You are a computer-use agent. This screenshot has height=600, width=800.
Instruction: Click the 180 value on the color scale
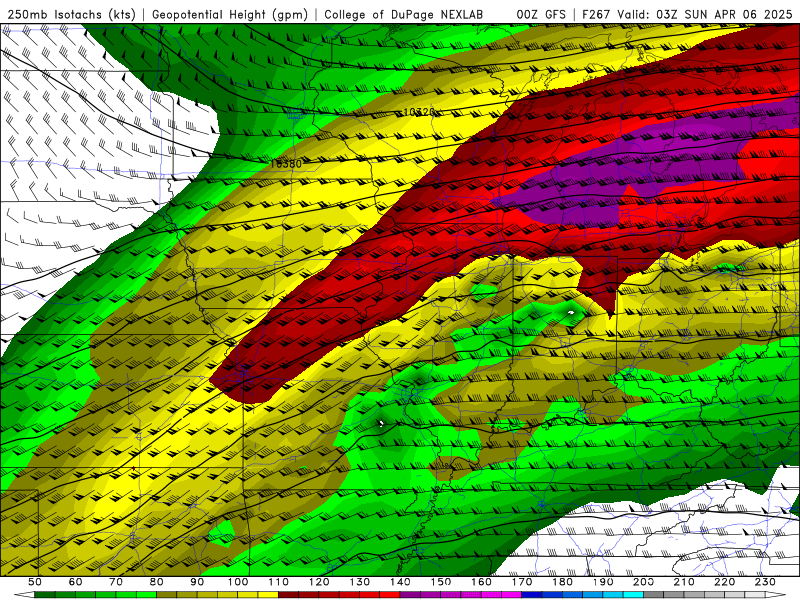[x=563, y=582]
